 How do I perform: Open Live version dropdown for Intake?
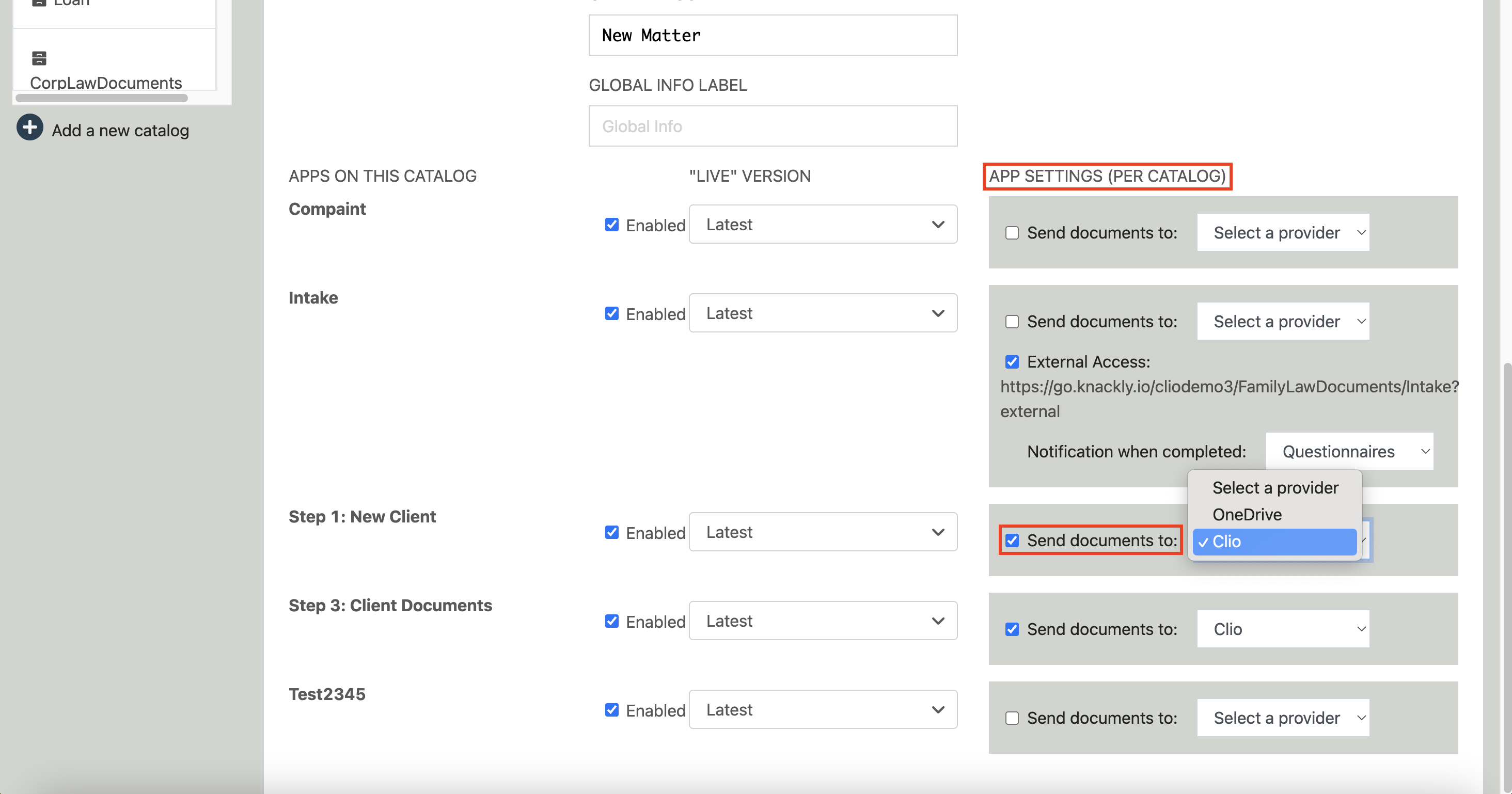pos(823,313)
